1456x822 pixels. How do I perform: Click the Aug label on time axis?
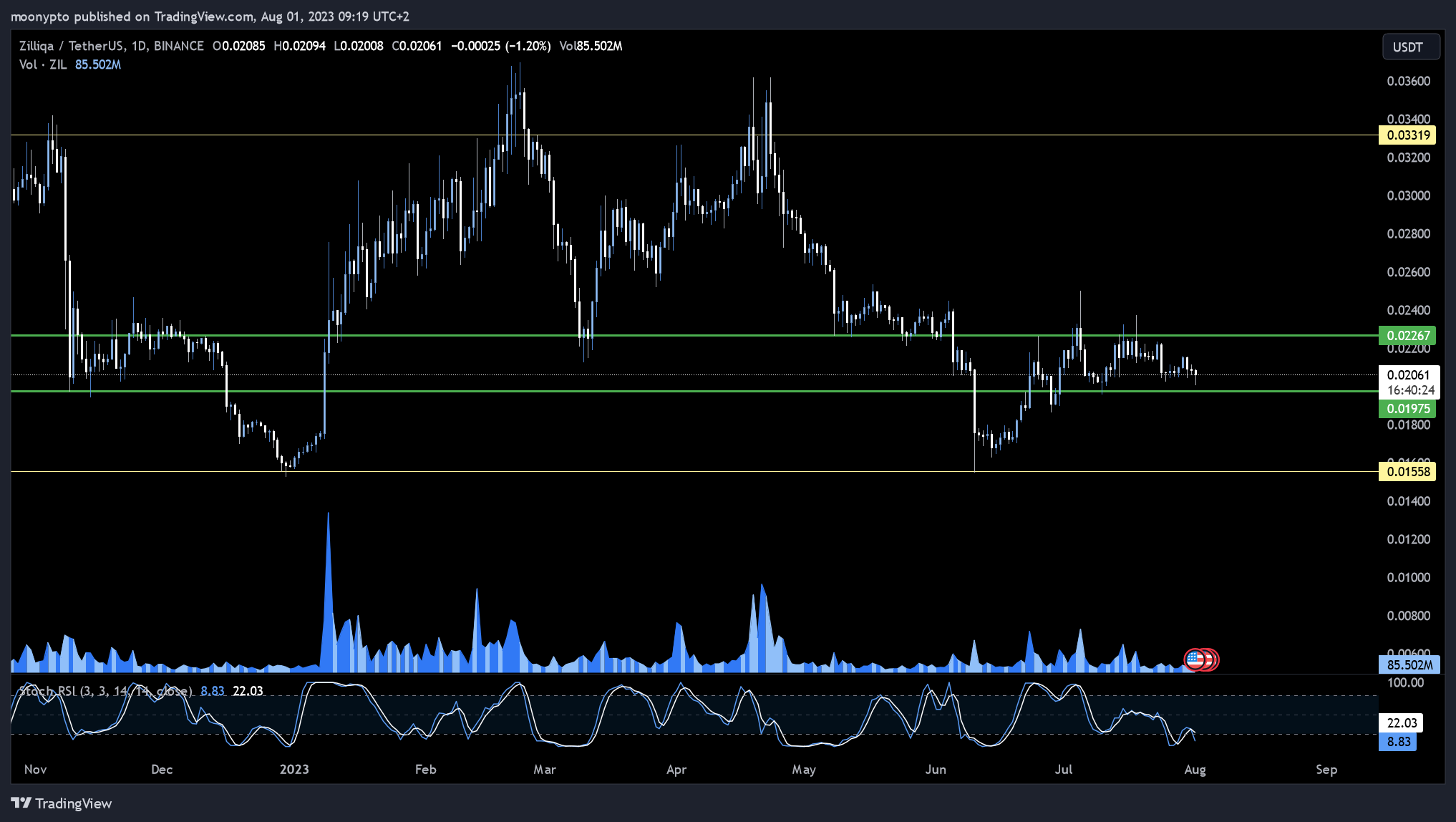click(x=1195, y=770)
